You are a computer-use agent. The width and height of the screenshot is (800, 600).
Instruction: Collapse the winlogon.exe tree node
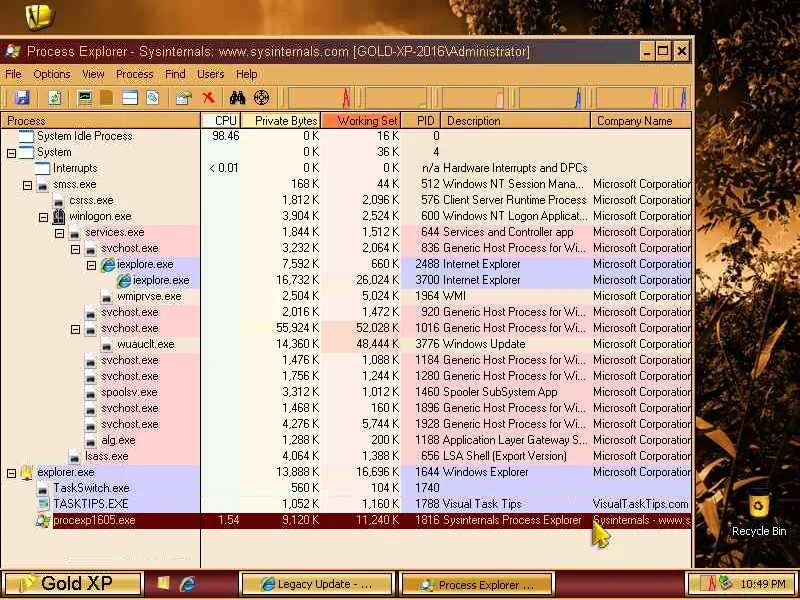pos(43,217)
